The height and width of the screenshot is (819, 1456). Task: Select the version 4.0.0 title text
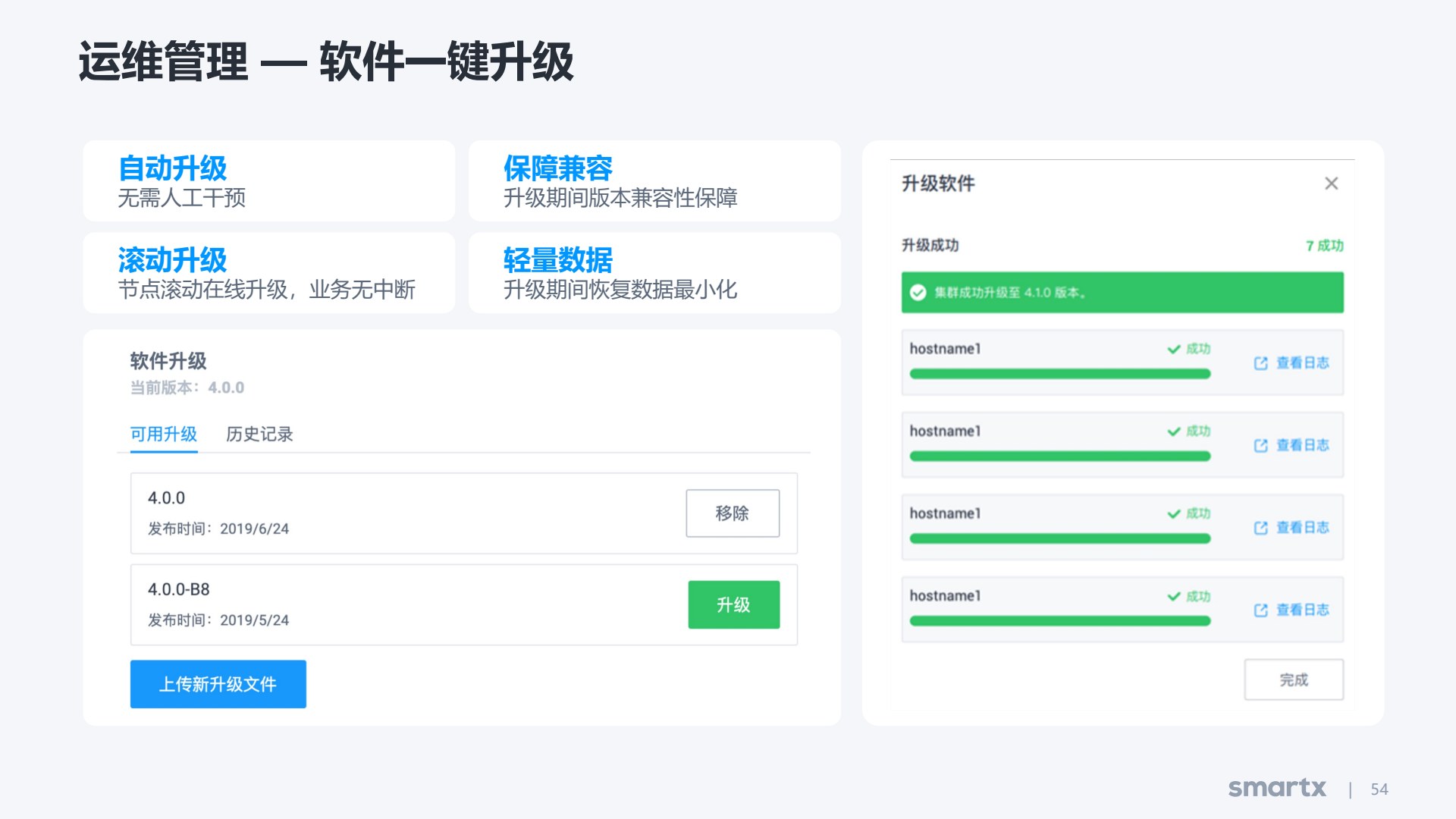tap(166, 498)
